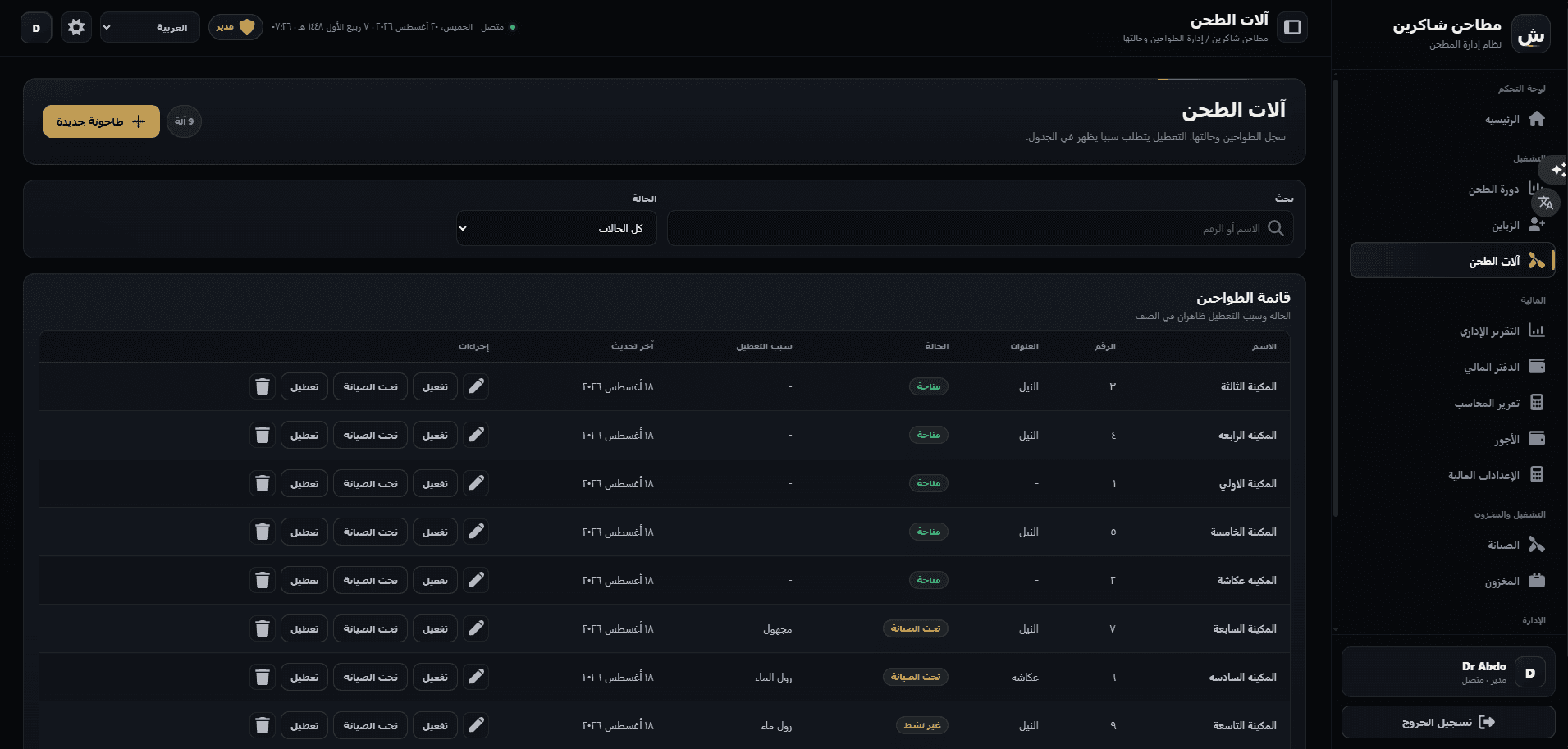
Task: Toggle the sidebar panel icon
Action: tap(1292, 27)
